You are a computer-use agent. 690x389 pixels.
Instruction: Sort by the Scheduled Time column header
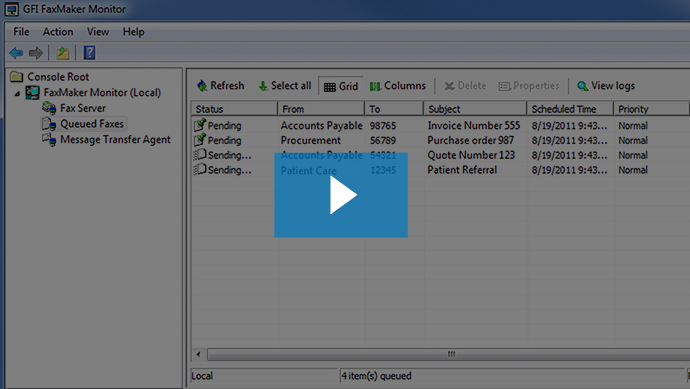570,109
